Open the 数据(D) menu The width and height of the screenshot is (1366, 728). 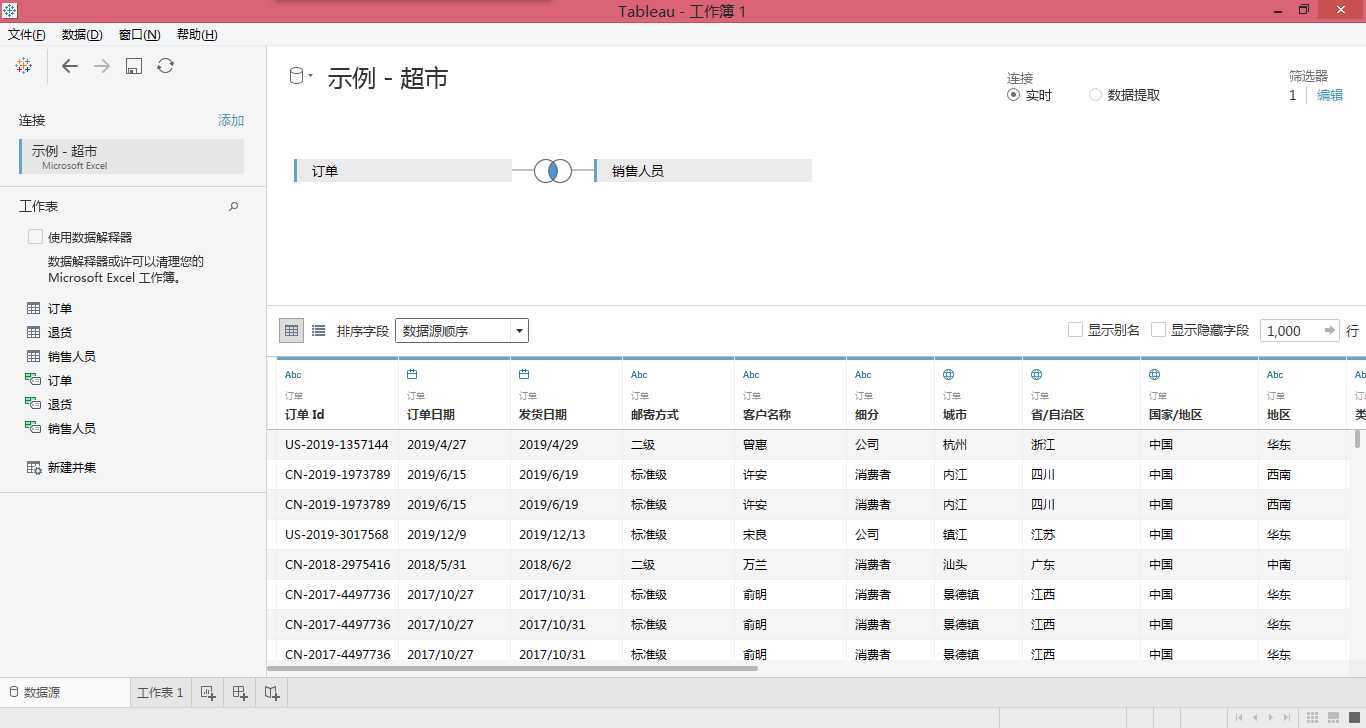coord(82,34)
